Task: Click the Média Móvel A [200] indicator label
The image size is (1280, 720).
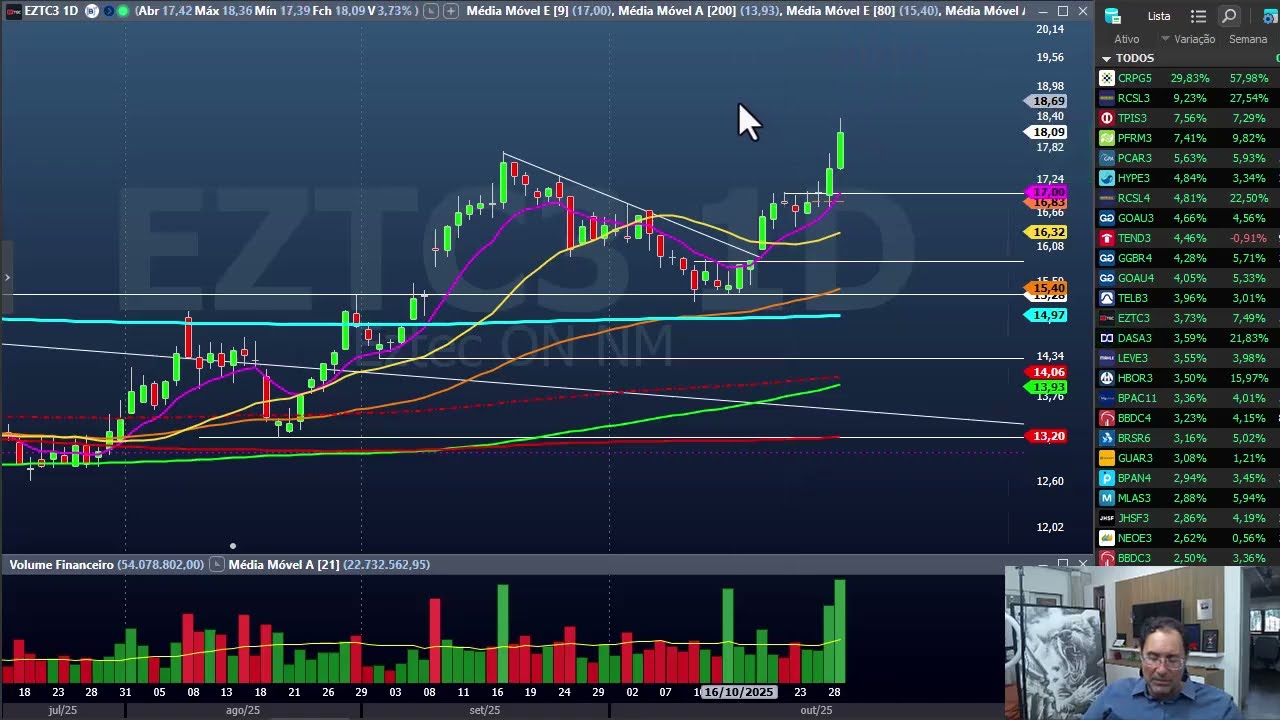Action: (698, 11)
